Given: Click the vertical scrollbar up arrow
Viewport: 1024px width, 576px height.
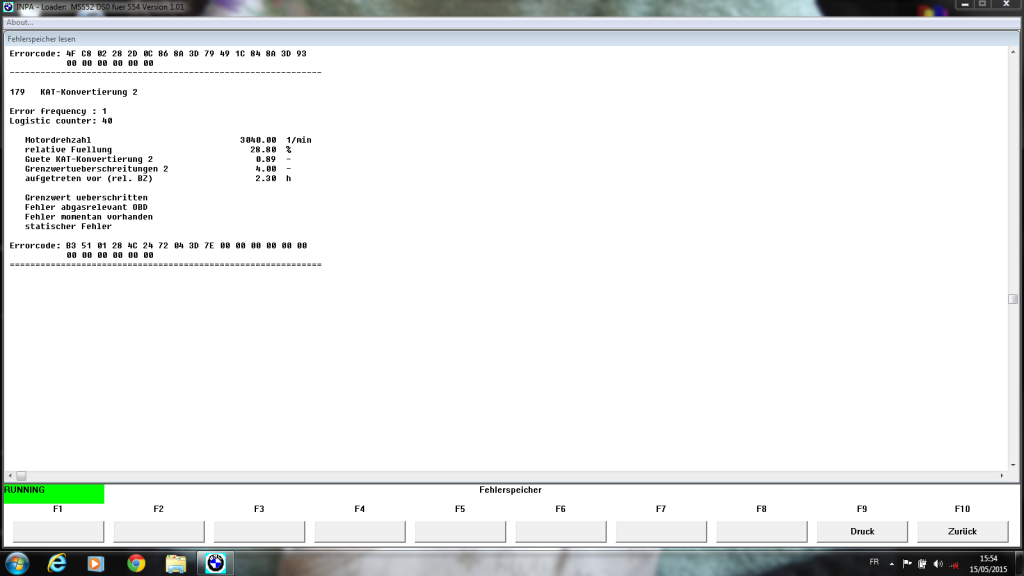Looking at the screenshot, I should 1013,52.
